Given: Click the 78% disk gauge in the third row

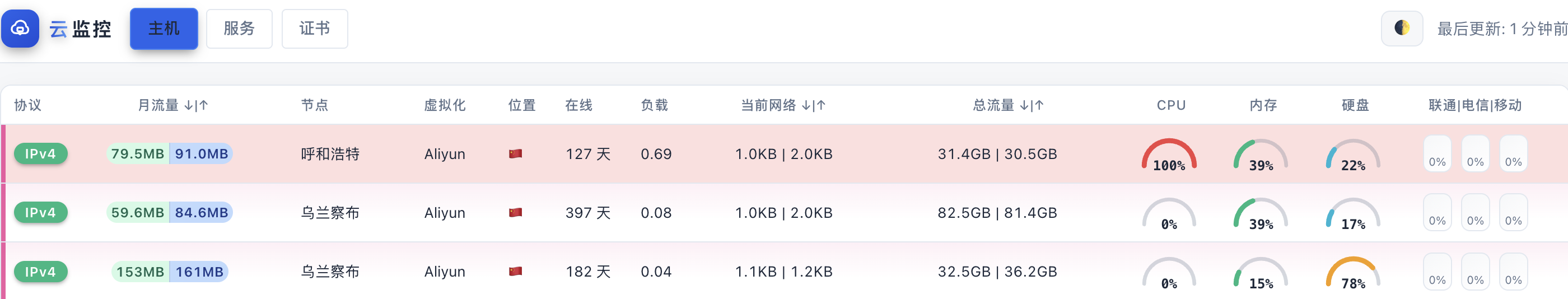Looking at the screenshot, I should pyautogui.click(x=1352, y=273).
